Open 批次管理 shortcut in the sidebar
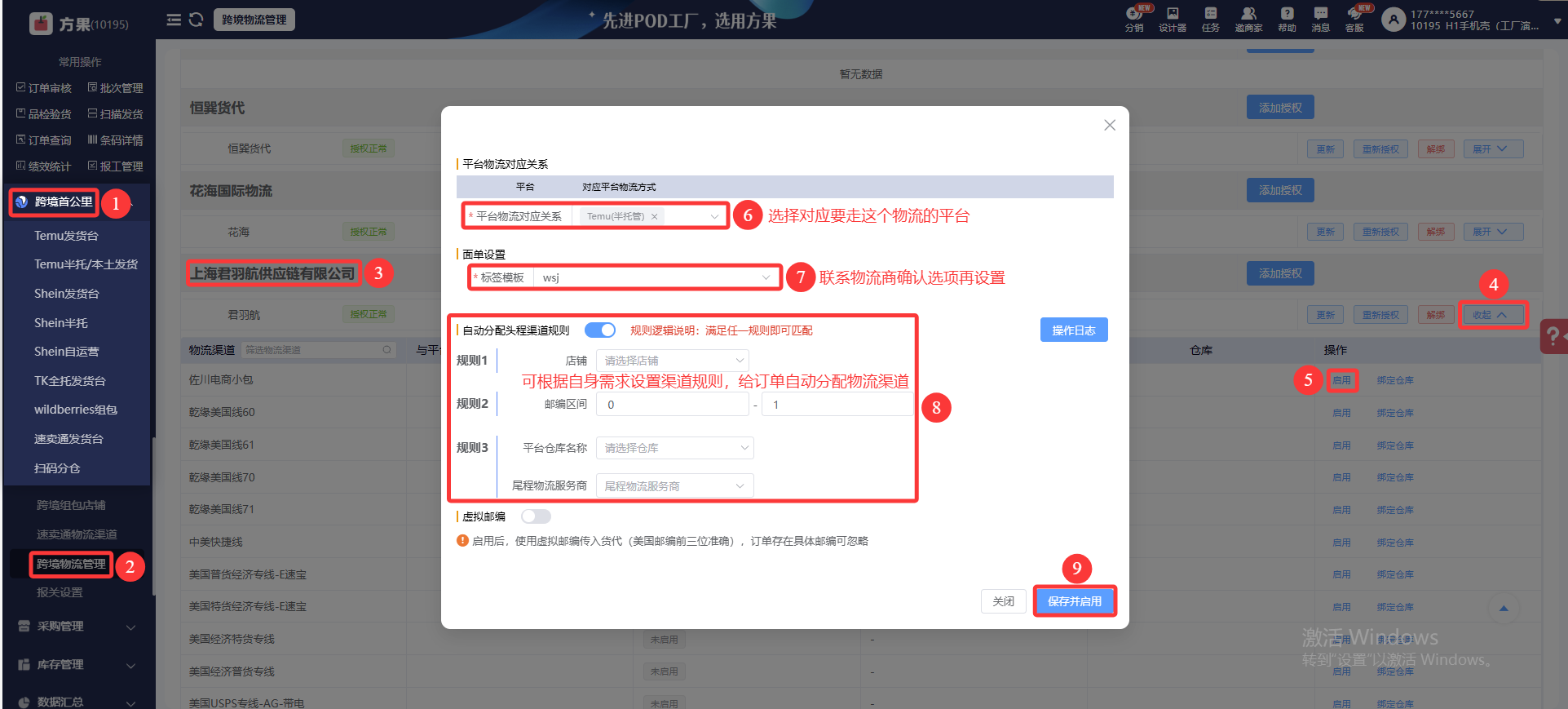The height and width of the screenshot is (709, 1568). [116, 88]
